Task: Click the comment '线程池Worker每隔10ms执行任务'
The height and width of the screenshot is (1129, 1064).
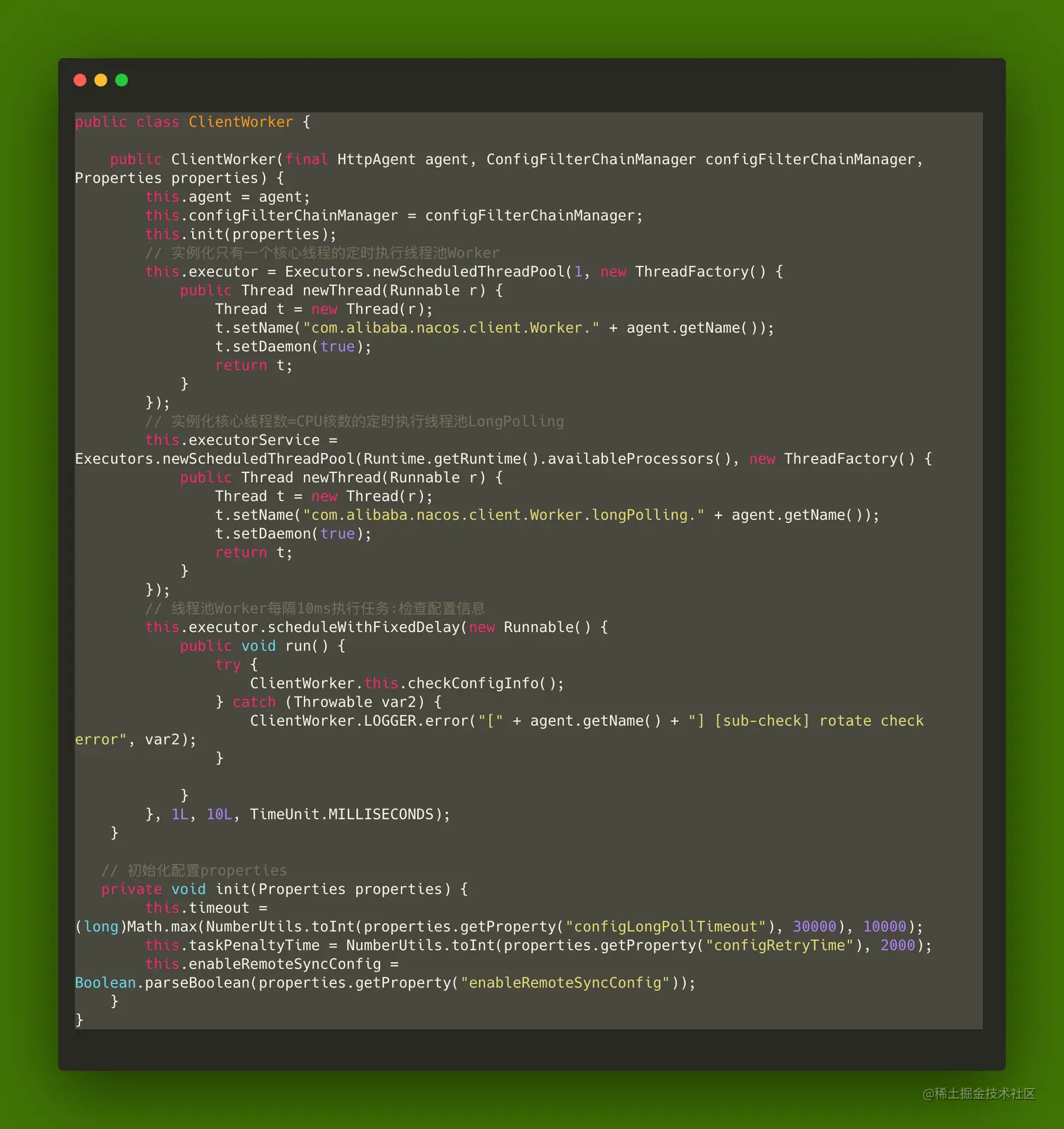Action: (315, 608)
